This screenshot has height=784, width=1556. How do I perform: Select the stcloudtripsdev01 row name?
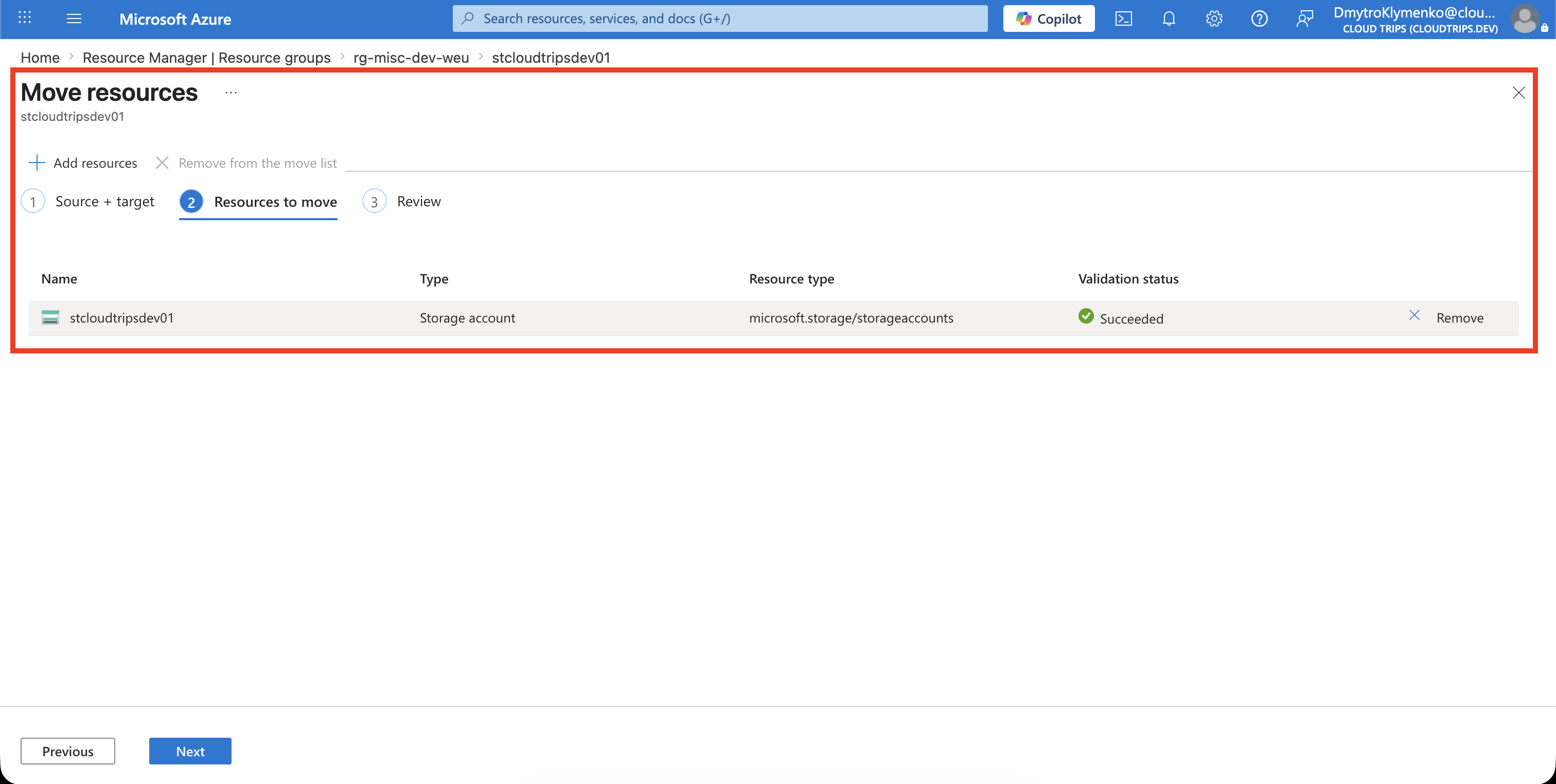click(121, 318)
